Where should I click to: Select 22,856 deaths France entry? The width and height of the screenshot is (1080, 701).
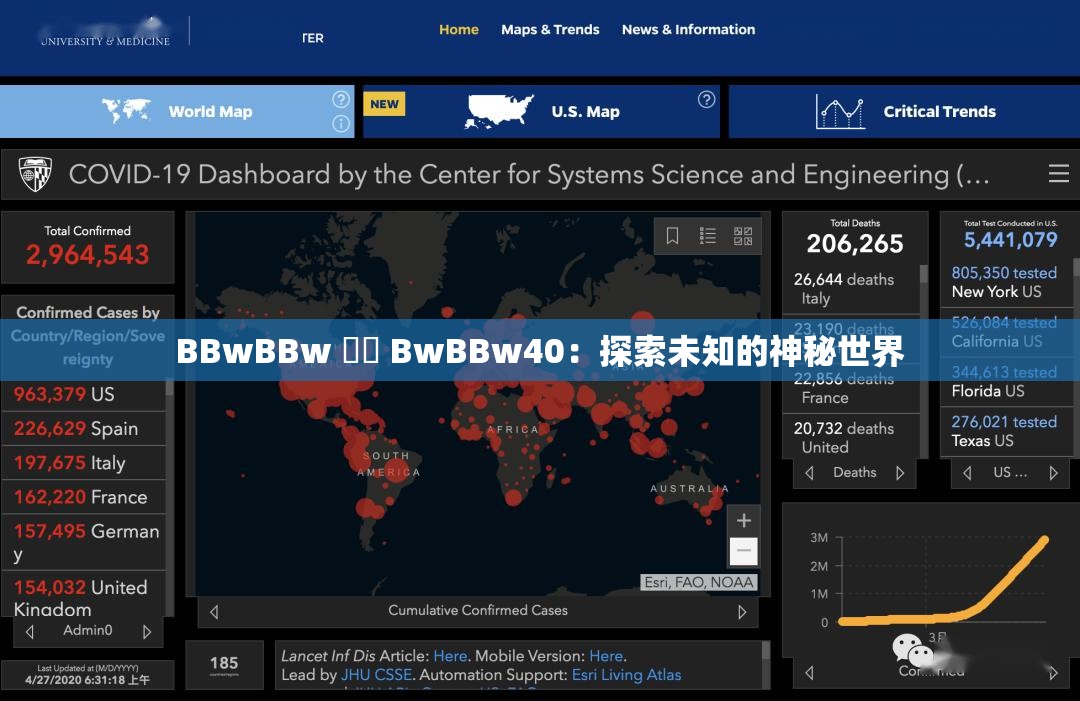(851, 389)
